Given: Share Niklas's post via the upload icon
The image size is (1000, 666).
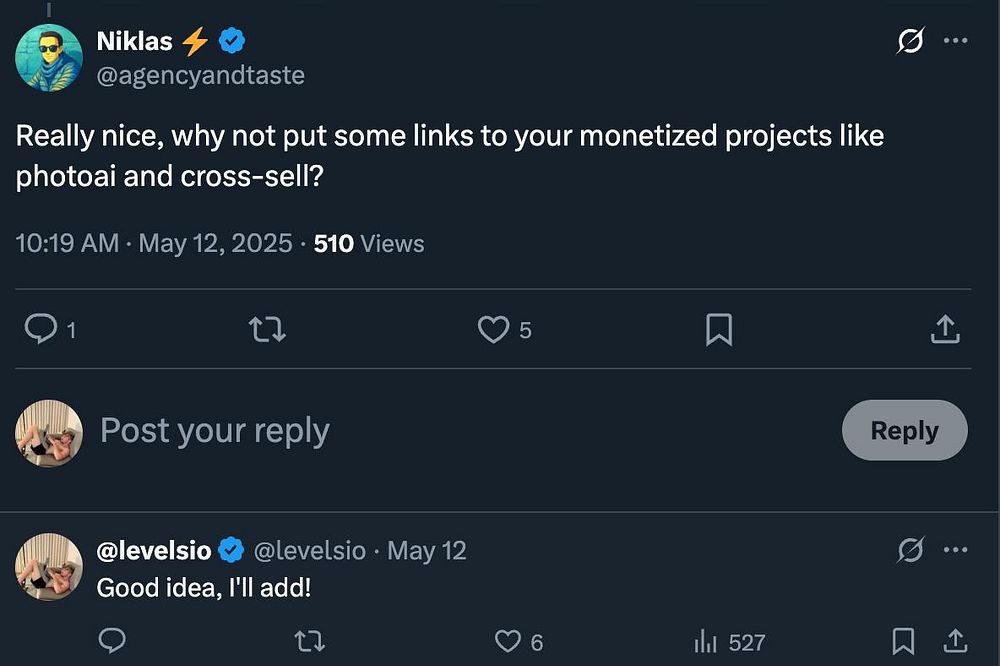Looking at the screenshot, I should (945, 329).
